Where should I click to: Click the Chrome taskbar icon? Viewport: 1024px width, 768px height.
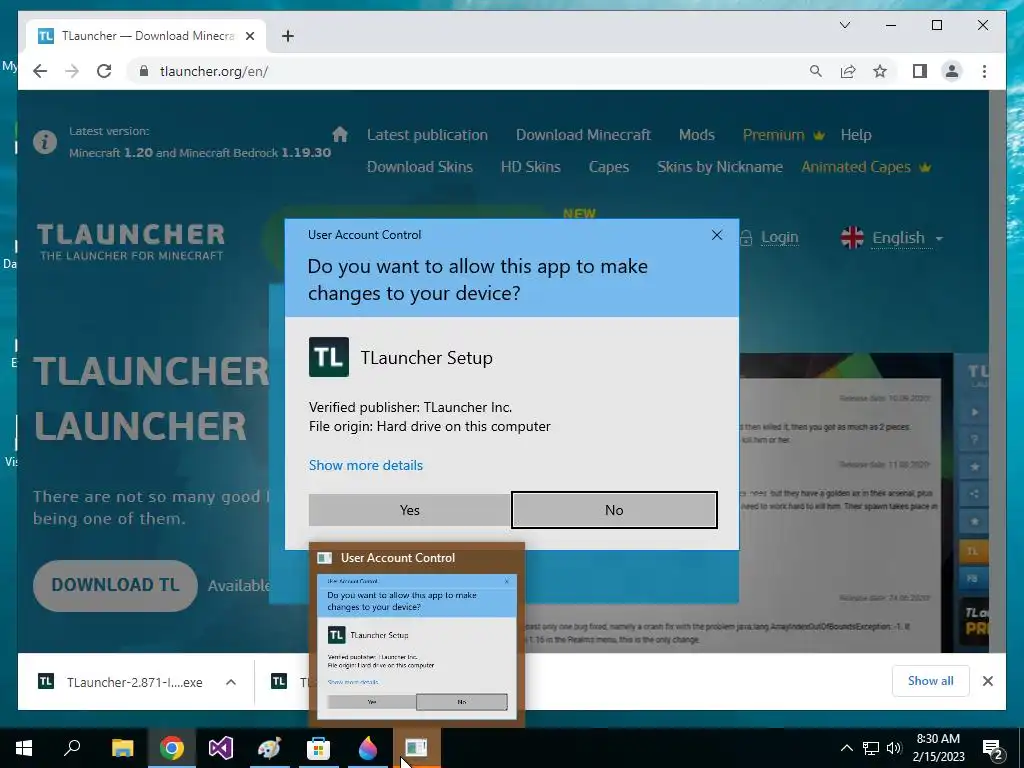tap(172, 748)
